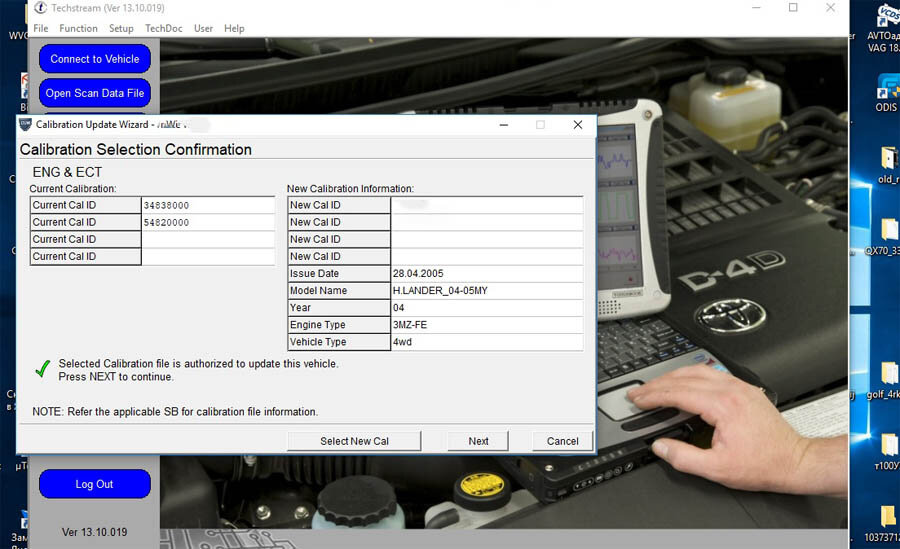Click the third Current Cal ID empty field

click(208, 239)
